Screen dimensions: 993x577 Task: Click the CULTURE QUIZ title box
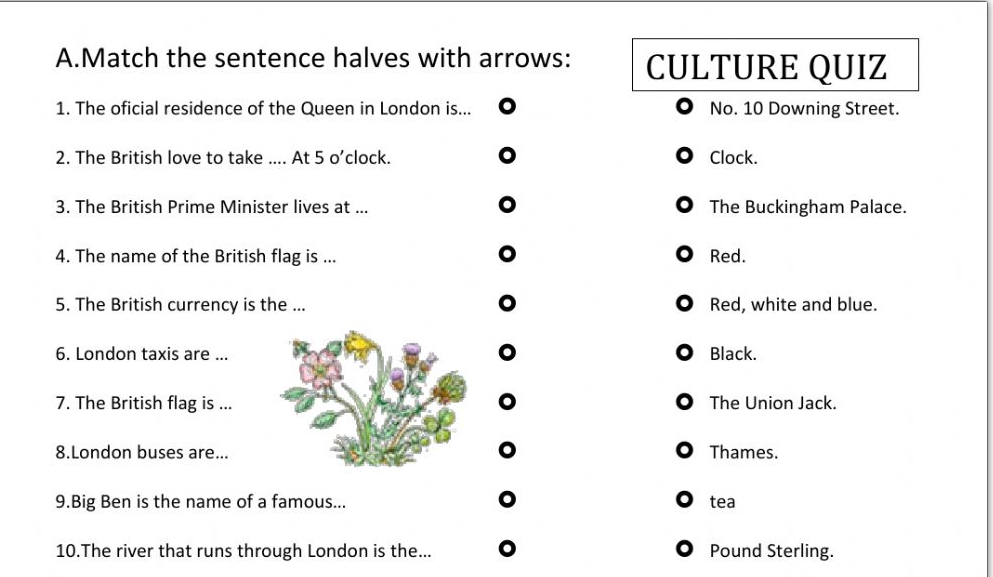775,65
